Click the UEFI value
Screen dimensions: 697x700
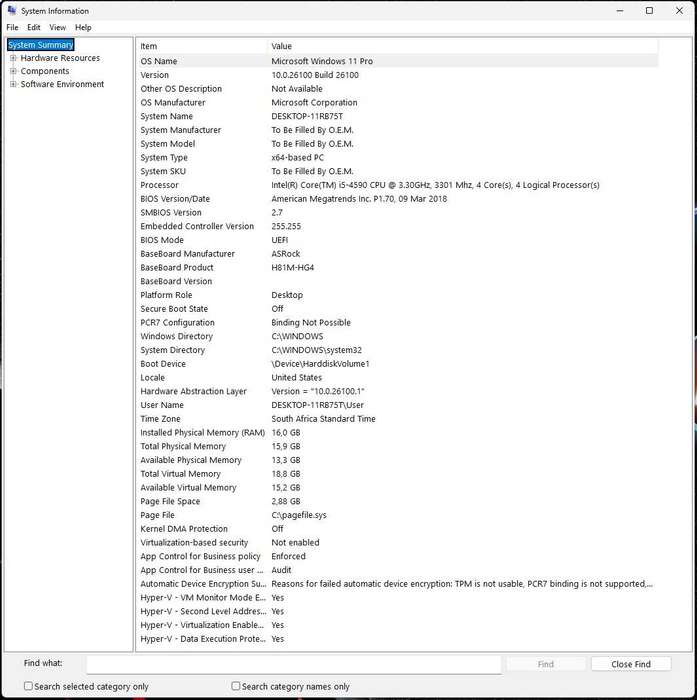(280, 240)
